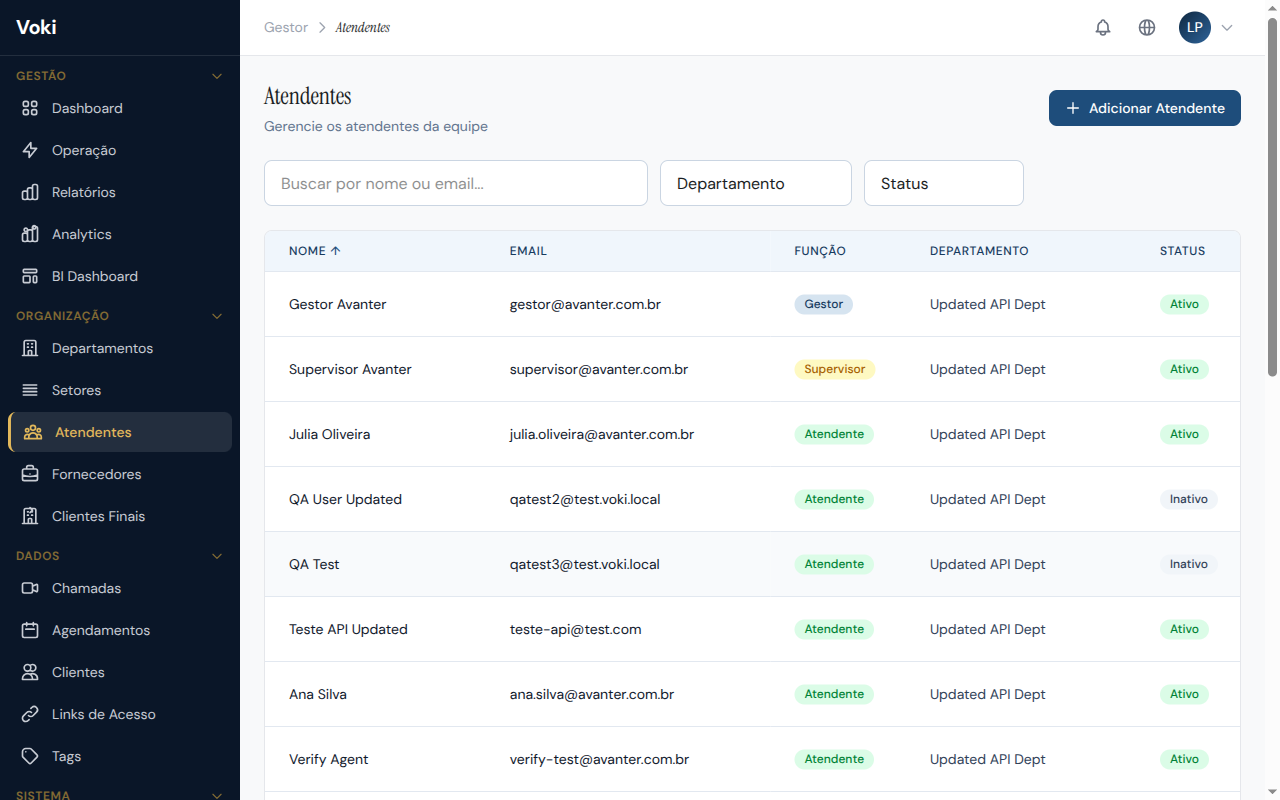Viewport: 1280px width, 800px height.
Task: Click the Chamadas video camera icon
Action: (x=30, y=588)
